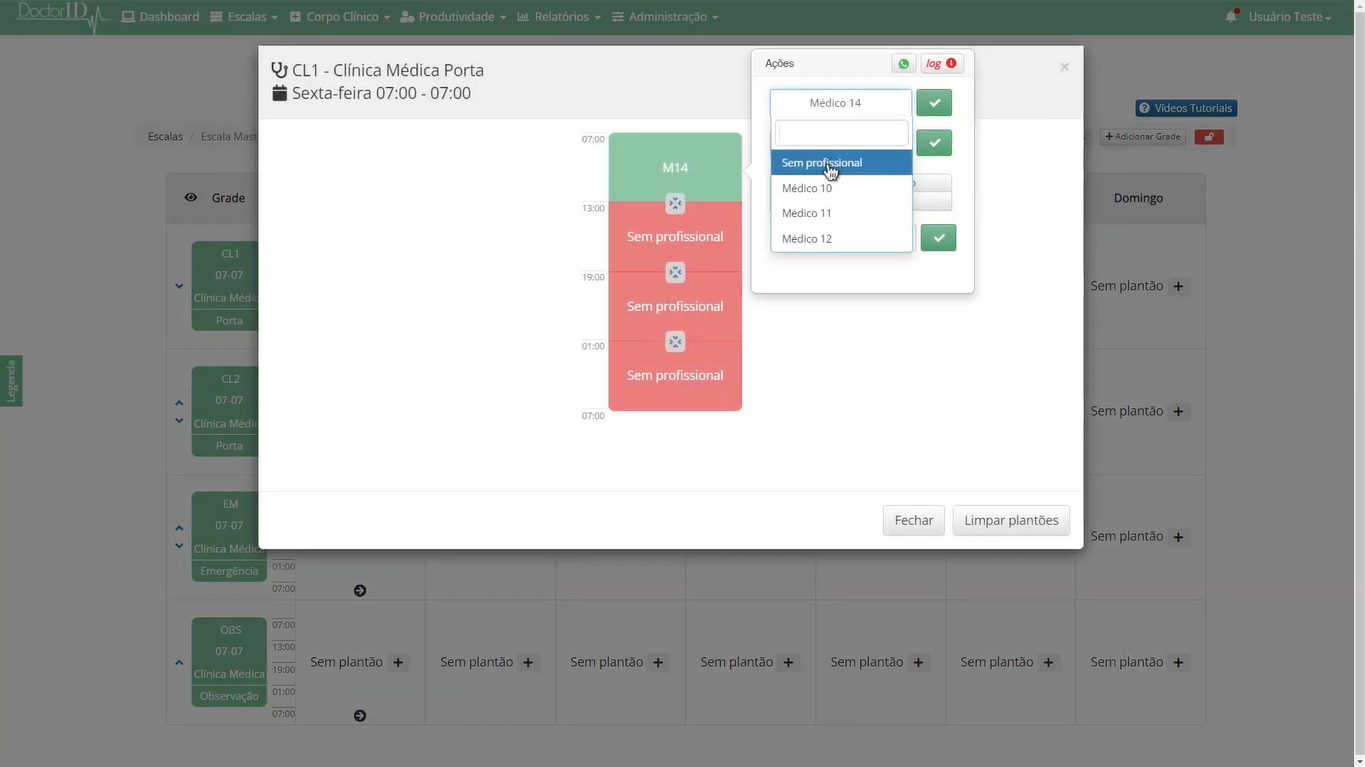The width and height of the screenshot is (1365, 767).
Task: Go to Dashboard in the navigation bar
Action: [160, 17]
